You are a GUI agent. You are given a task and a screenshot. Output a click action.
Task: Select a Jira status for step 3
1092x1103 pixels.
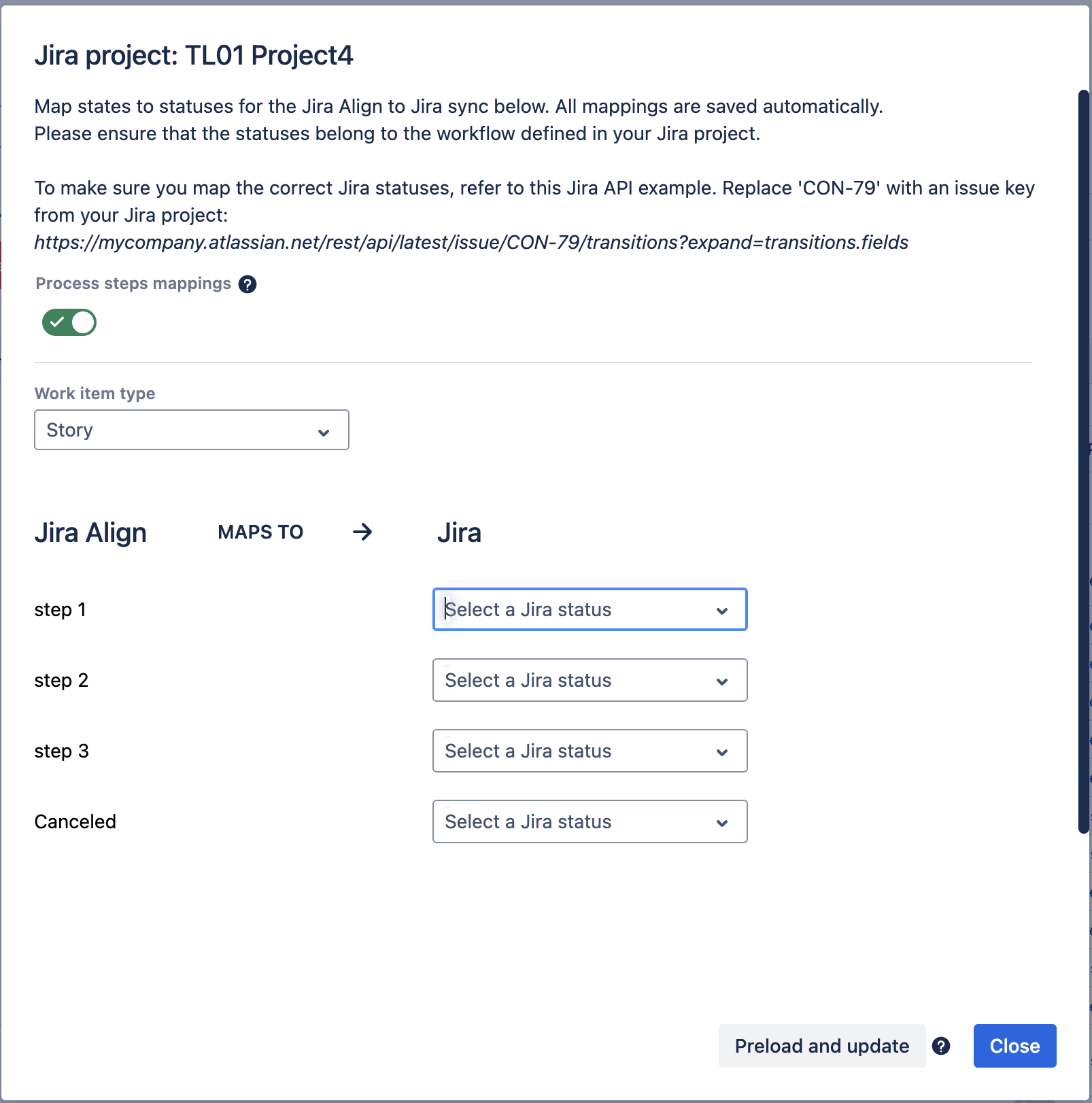589,751
